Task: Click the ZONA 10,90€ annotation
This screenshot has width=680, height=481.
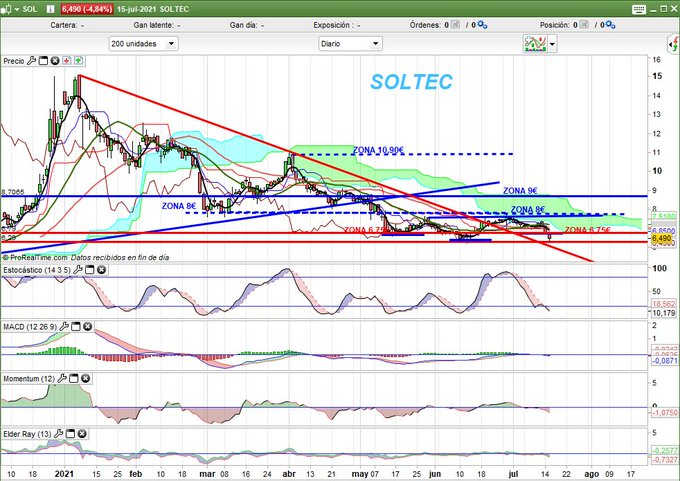Action: click(378, 150)
